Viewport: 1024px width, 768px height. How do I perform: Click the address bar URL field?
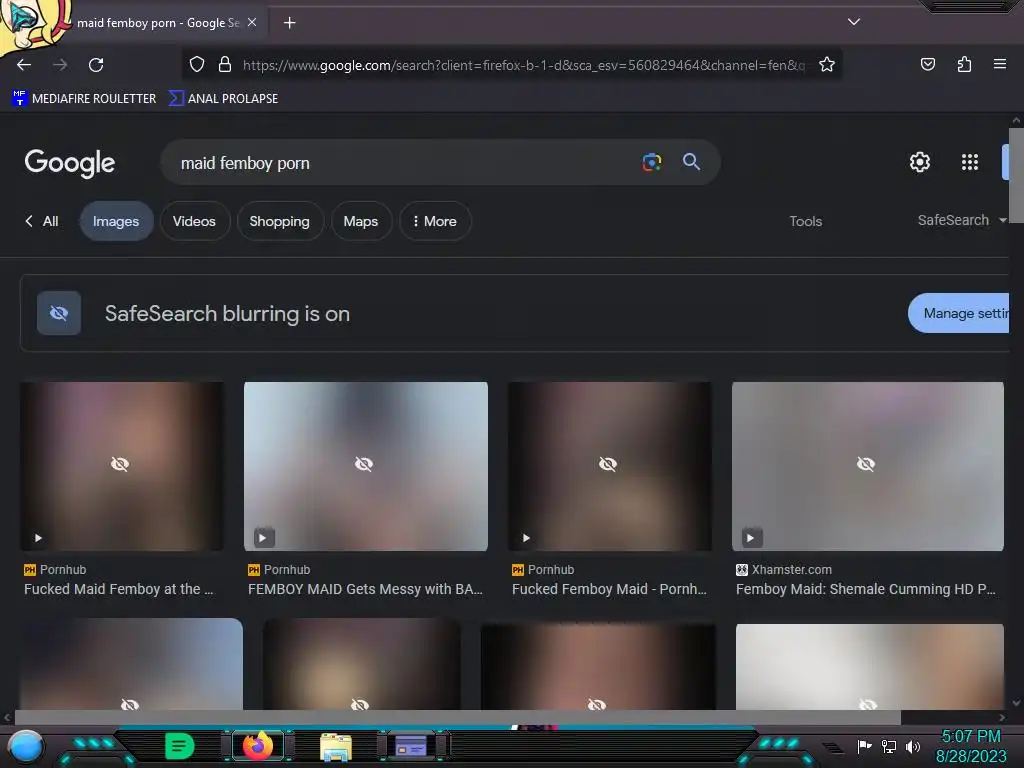(524, 65)
